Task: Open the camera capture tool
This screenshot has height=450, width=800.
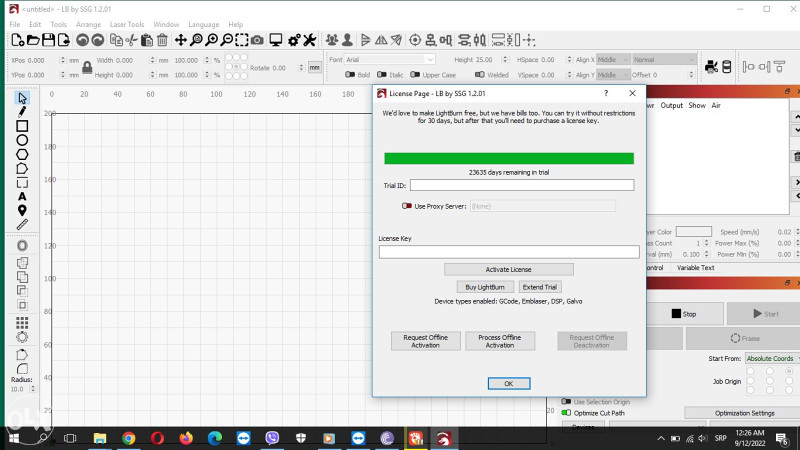Action: pyautogui.click(x=257, y=40)
